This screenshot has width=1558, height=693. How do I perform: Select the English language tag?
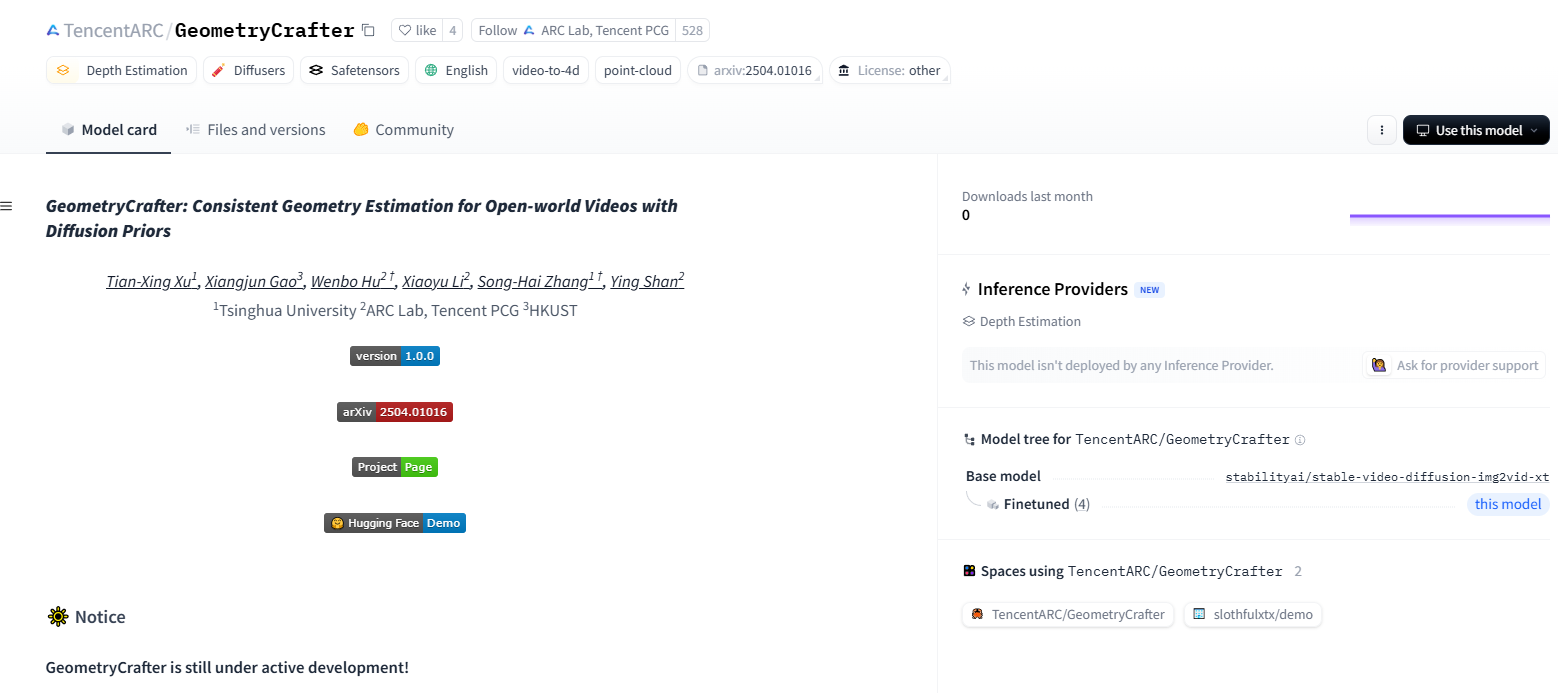tap(456, 70)
